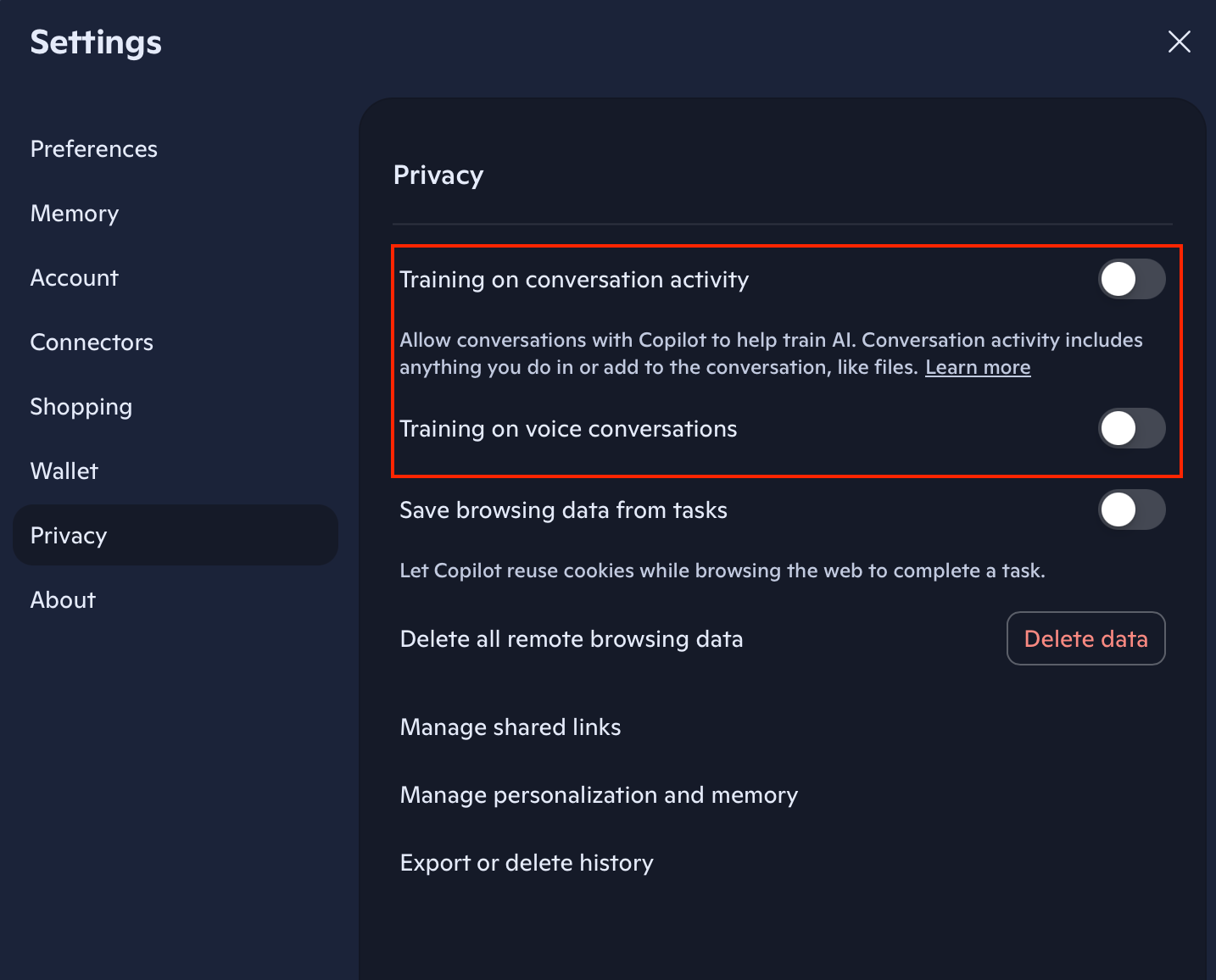
Task: Select the Privacy sidebar item
Action: point(176,535)
